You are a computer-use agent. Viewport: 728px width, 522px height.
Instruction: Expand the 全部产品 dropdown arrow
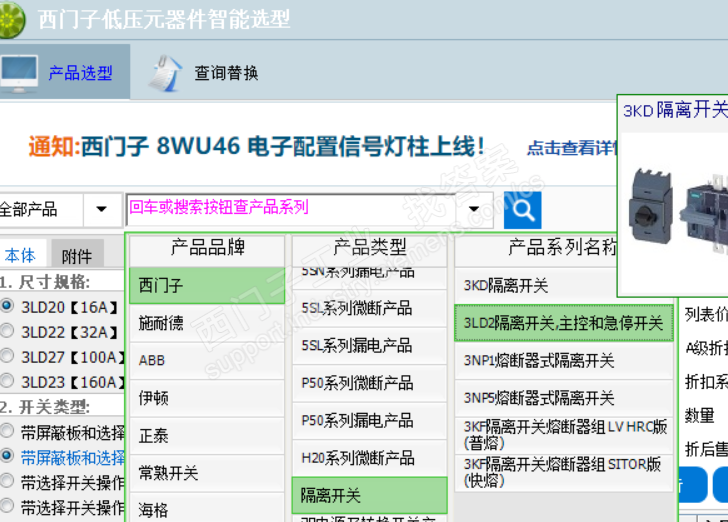tap(102, 209)
